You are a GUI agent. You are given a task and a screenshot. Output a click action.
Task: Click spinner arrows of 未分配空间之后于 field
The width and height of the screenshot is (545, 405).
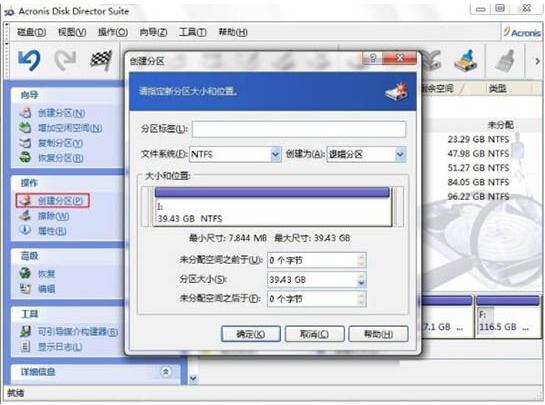click(361, 299)
